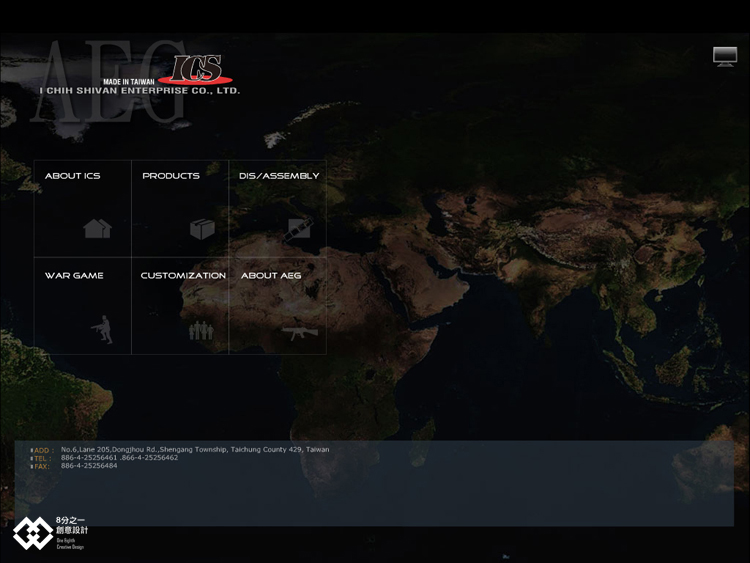750x563 pixels.
Task: Click the MADE IN TAIWAN text
Action: coord(129,82)
